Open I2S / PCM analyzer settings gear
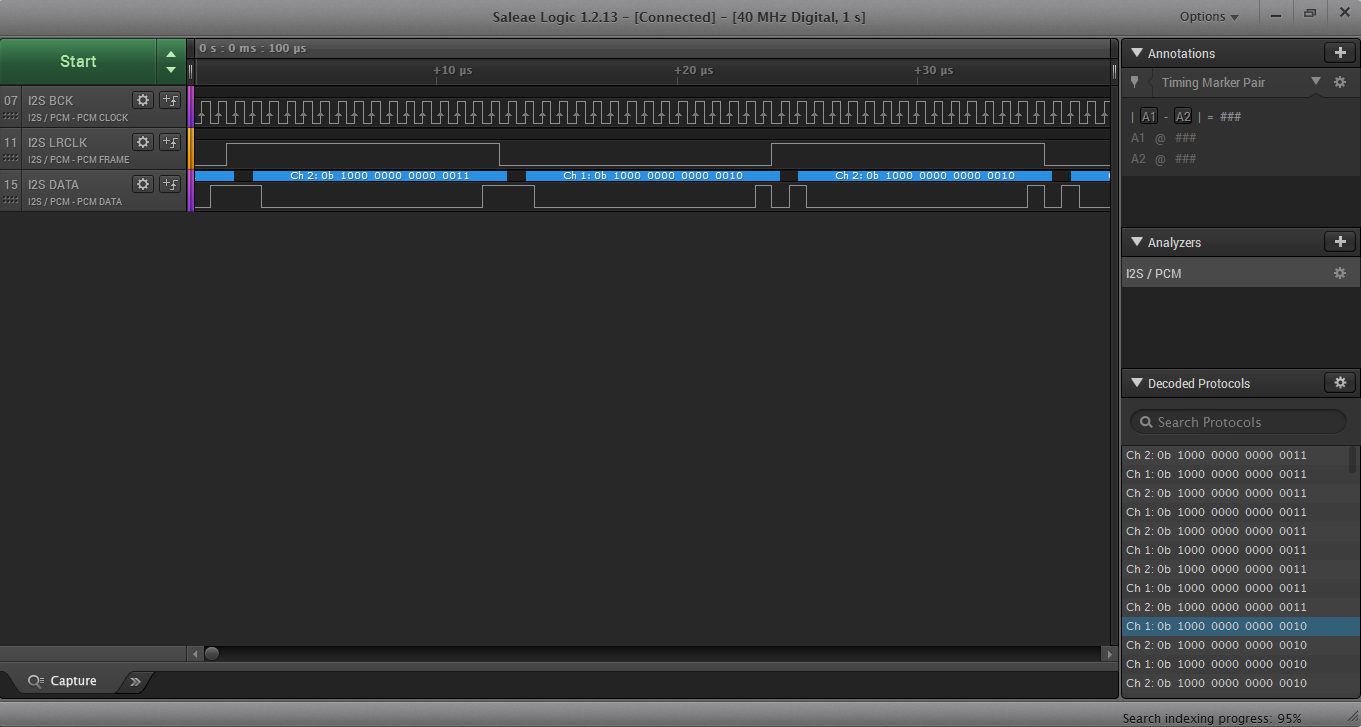The height and width of the screenshot is (727, 1361). point(1340,273)
